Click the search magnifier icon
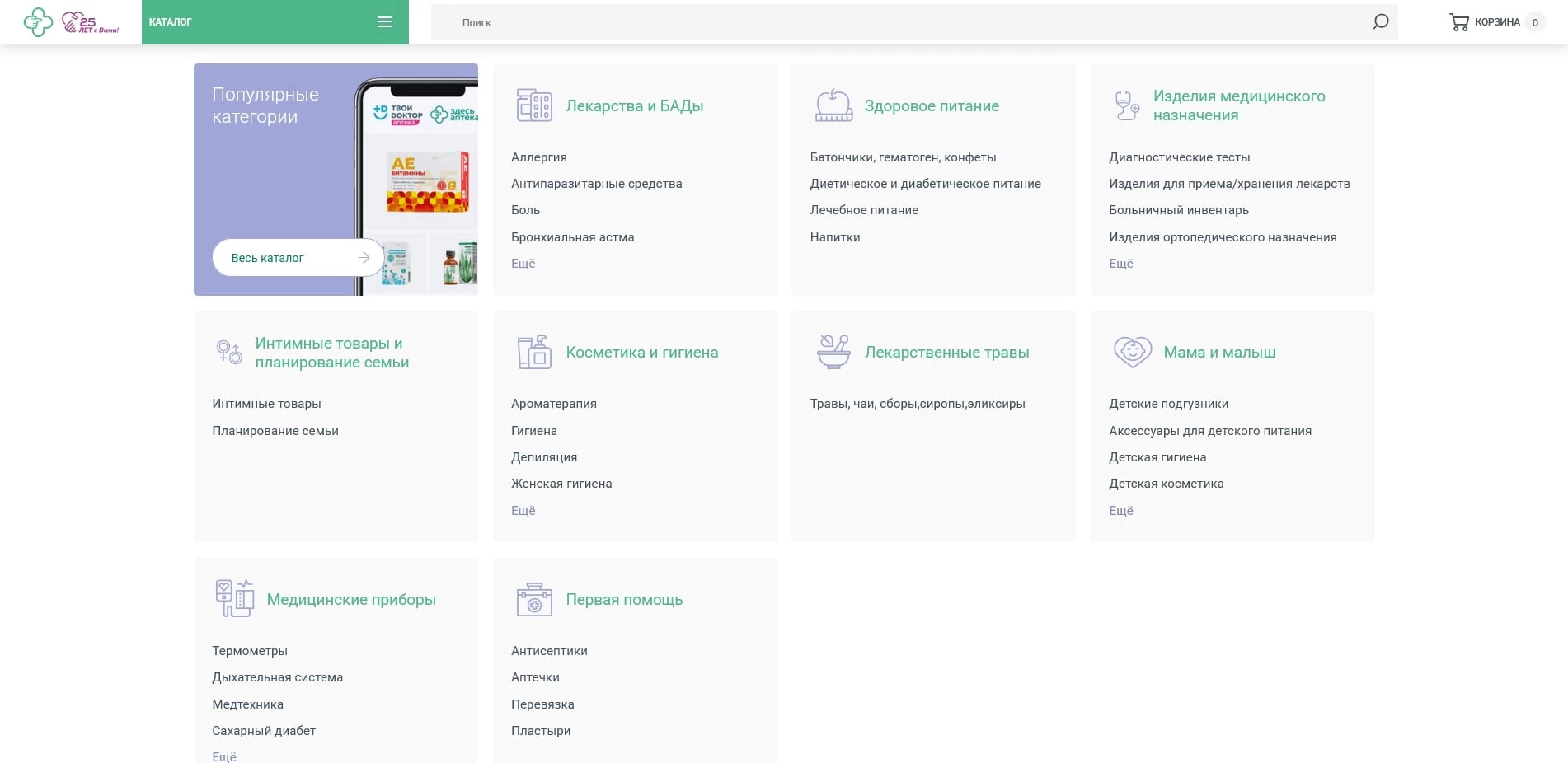Screen dimensions: 1568x763 pyautogui.click(x=1380, y=22)
